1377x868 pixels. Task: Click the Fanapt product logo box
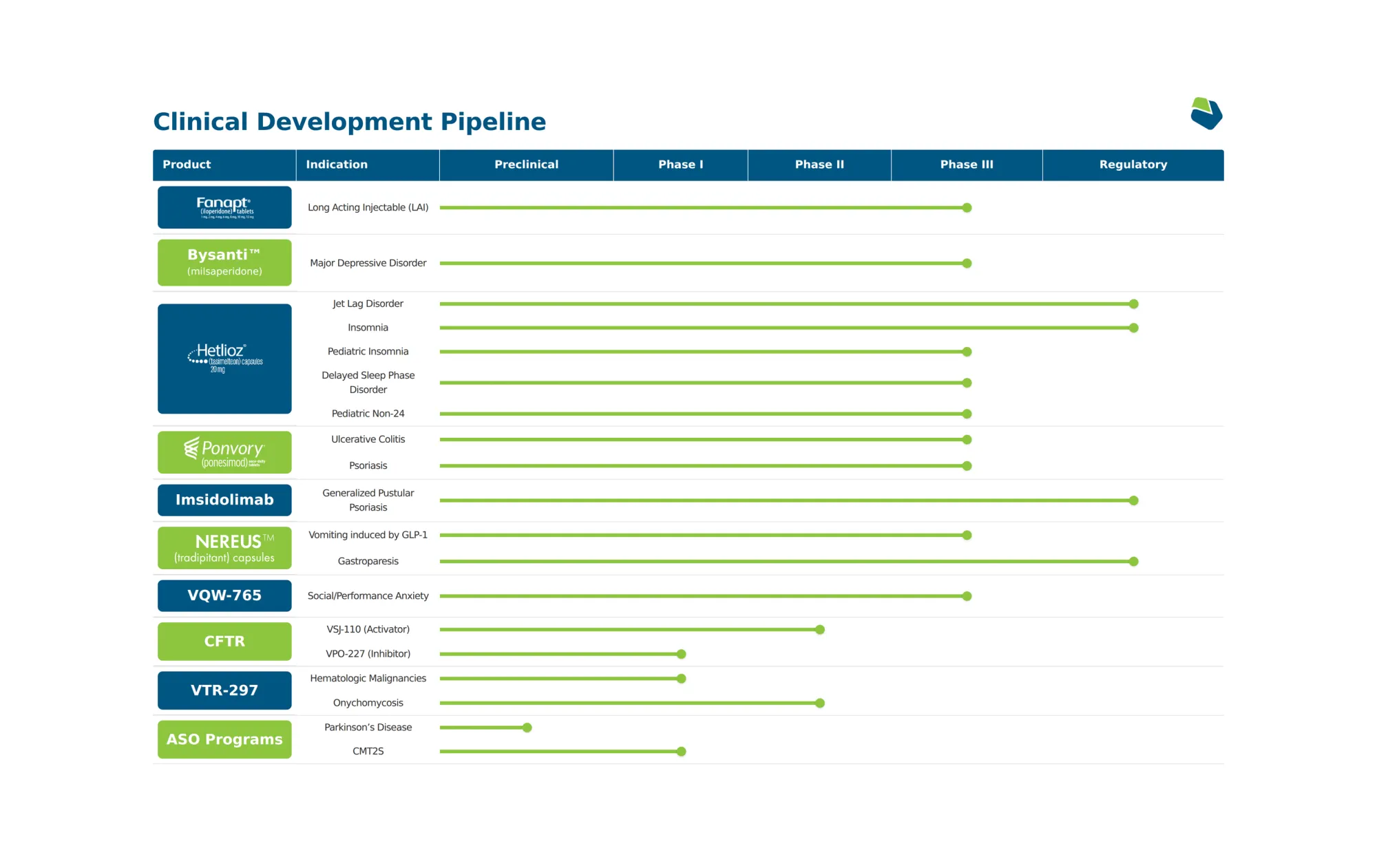click(224, 207)
